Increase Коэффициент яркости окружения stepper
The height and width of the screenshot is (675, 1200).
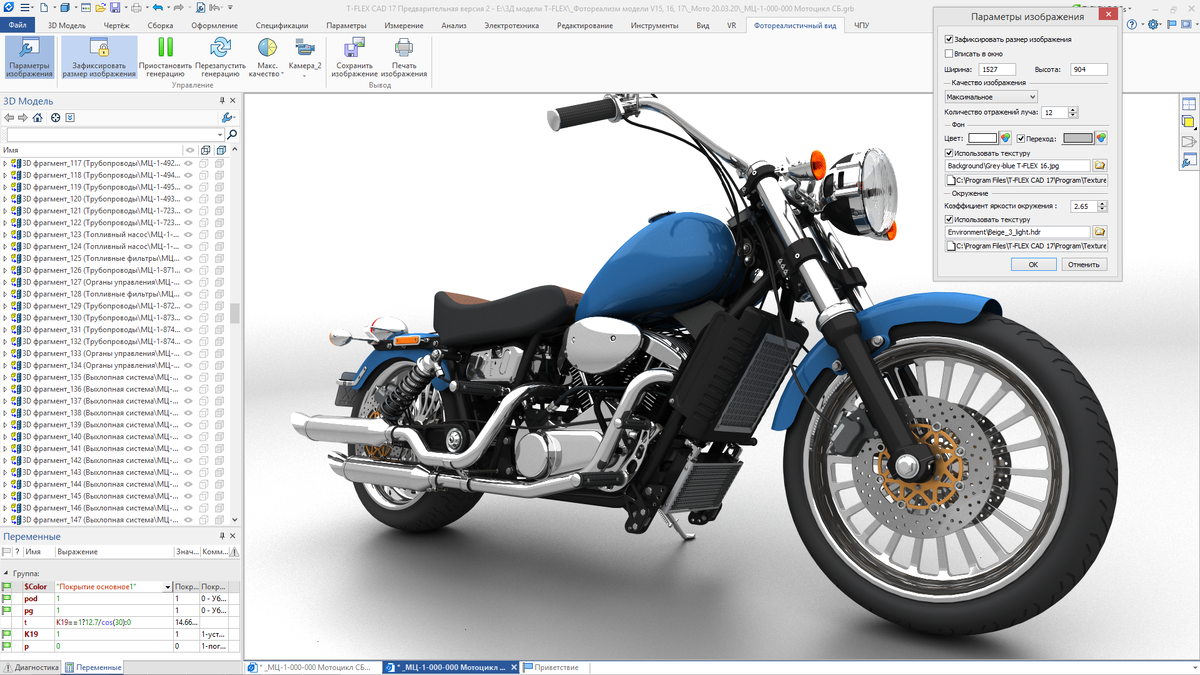pyautogui.click(x=1103, y=203)
